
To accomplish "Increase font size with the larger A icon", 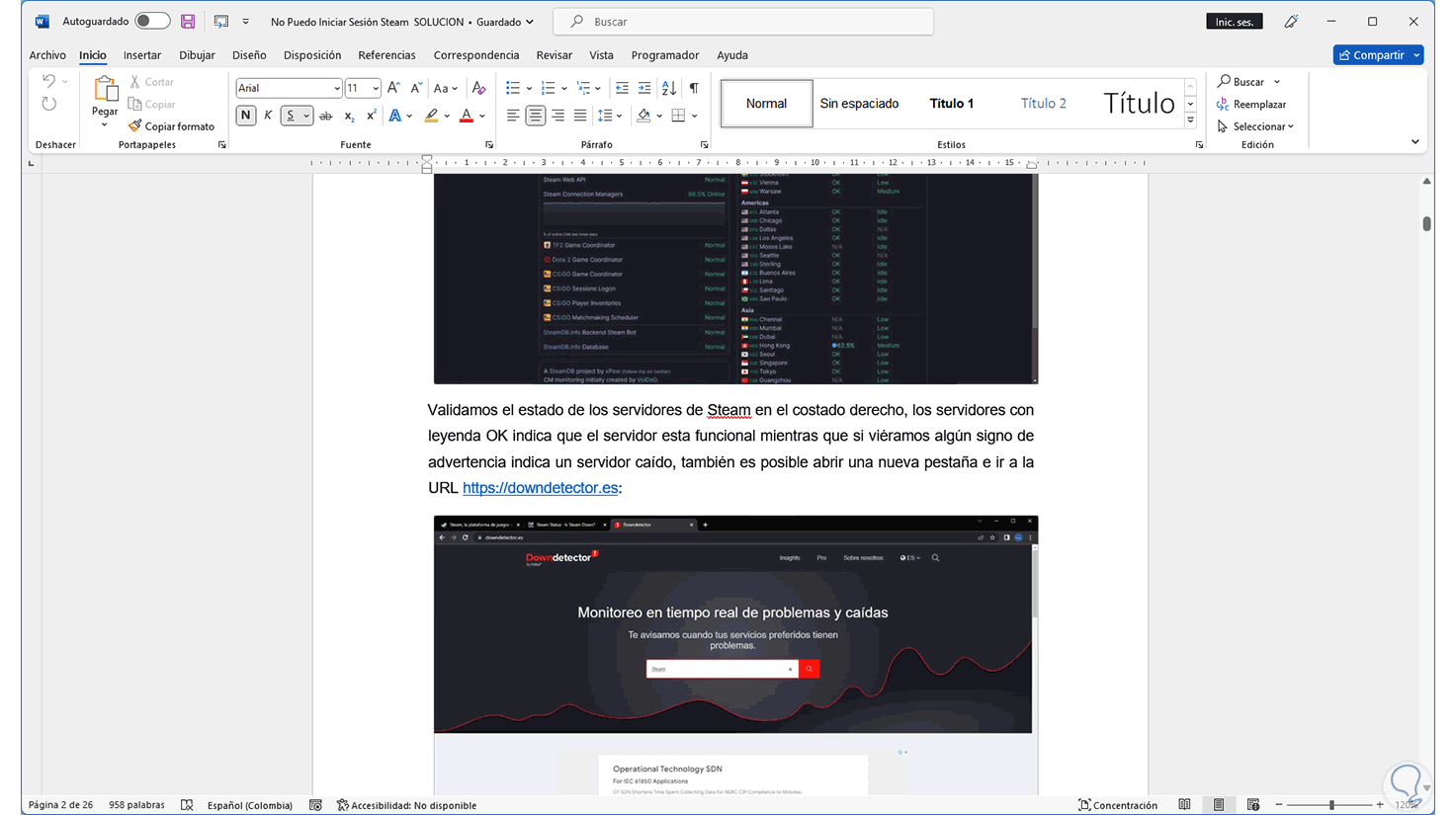I will pyautogui.click(x=393, y=88).
